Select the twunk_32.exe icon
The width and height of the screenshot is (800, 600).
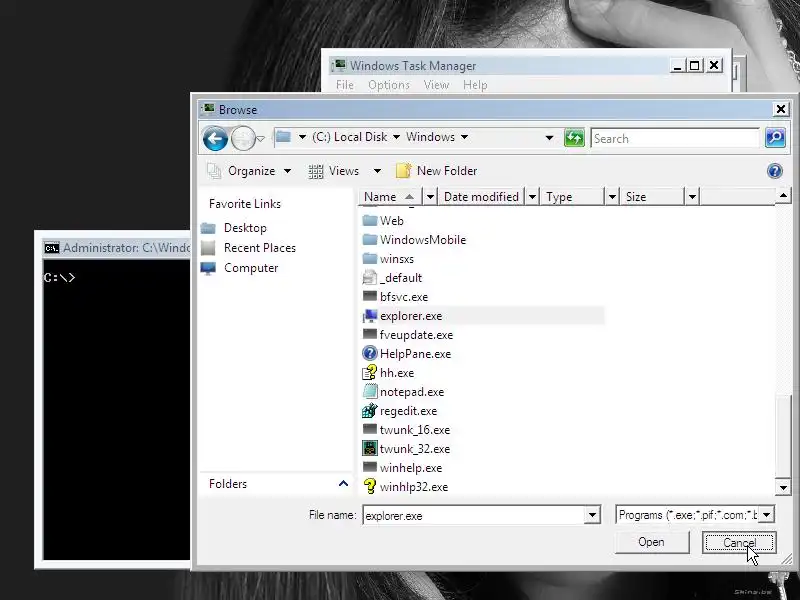point(370,448)
